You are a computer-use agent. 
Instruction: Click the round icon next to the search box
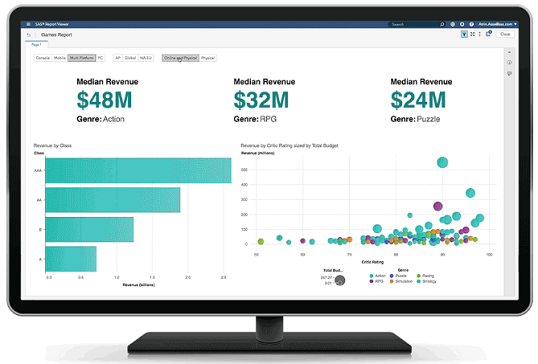(x=453, y=24)
